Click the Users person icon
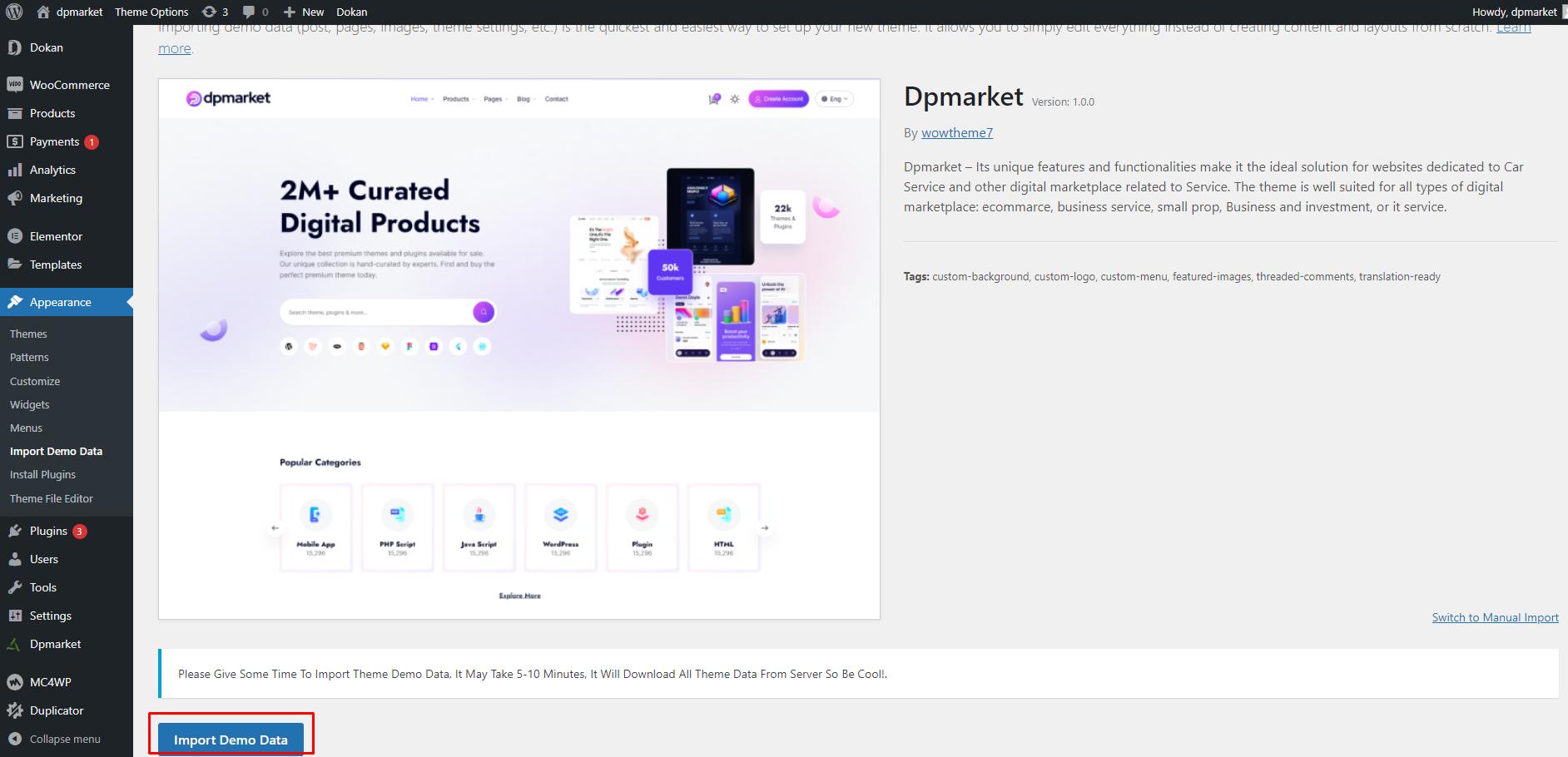 [15, 559]
